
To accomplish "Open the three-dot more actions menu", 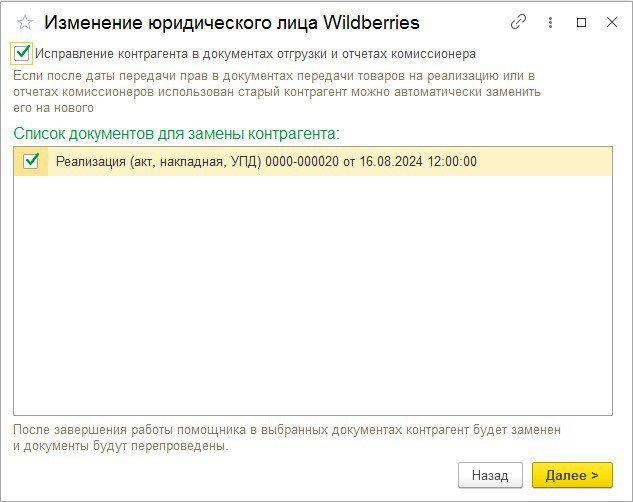I will point(550,22).
